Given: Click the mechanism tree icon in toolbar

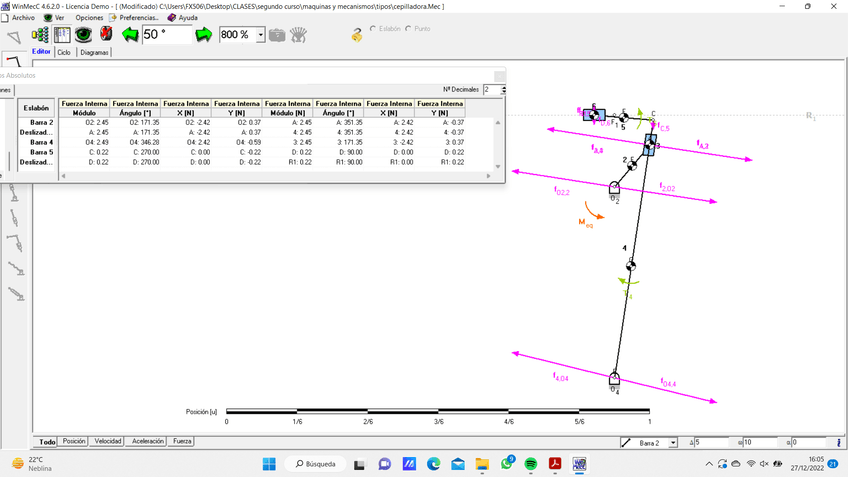Looking at the screenshot, I should [41, 35].
